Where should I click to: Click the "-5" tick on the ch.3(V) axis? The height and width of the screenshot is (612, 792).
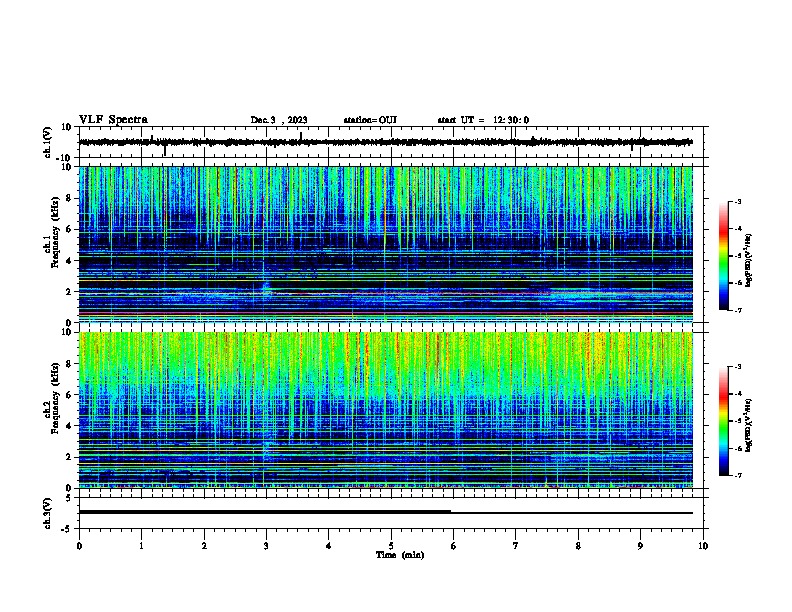[67, 529]
